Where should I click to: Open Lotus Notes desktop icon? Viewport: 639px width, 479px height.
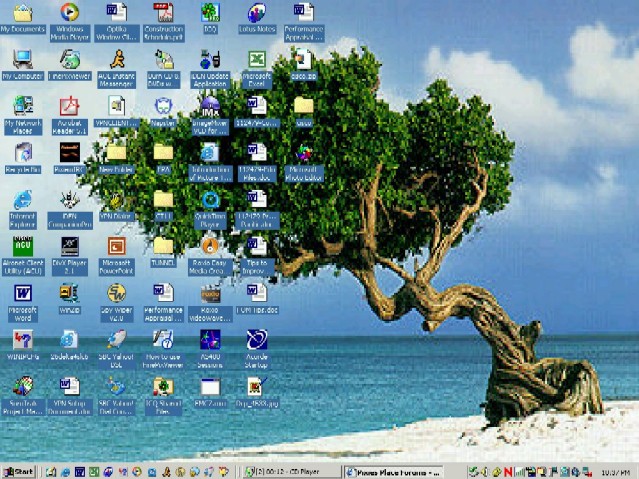pos(257,14)
